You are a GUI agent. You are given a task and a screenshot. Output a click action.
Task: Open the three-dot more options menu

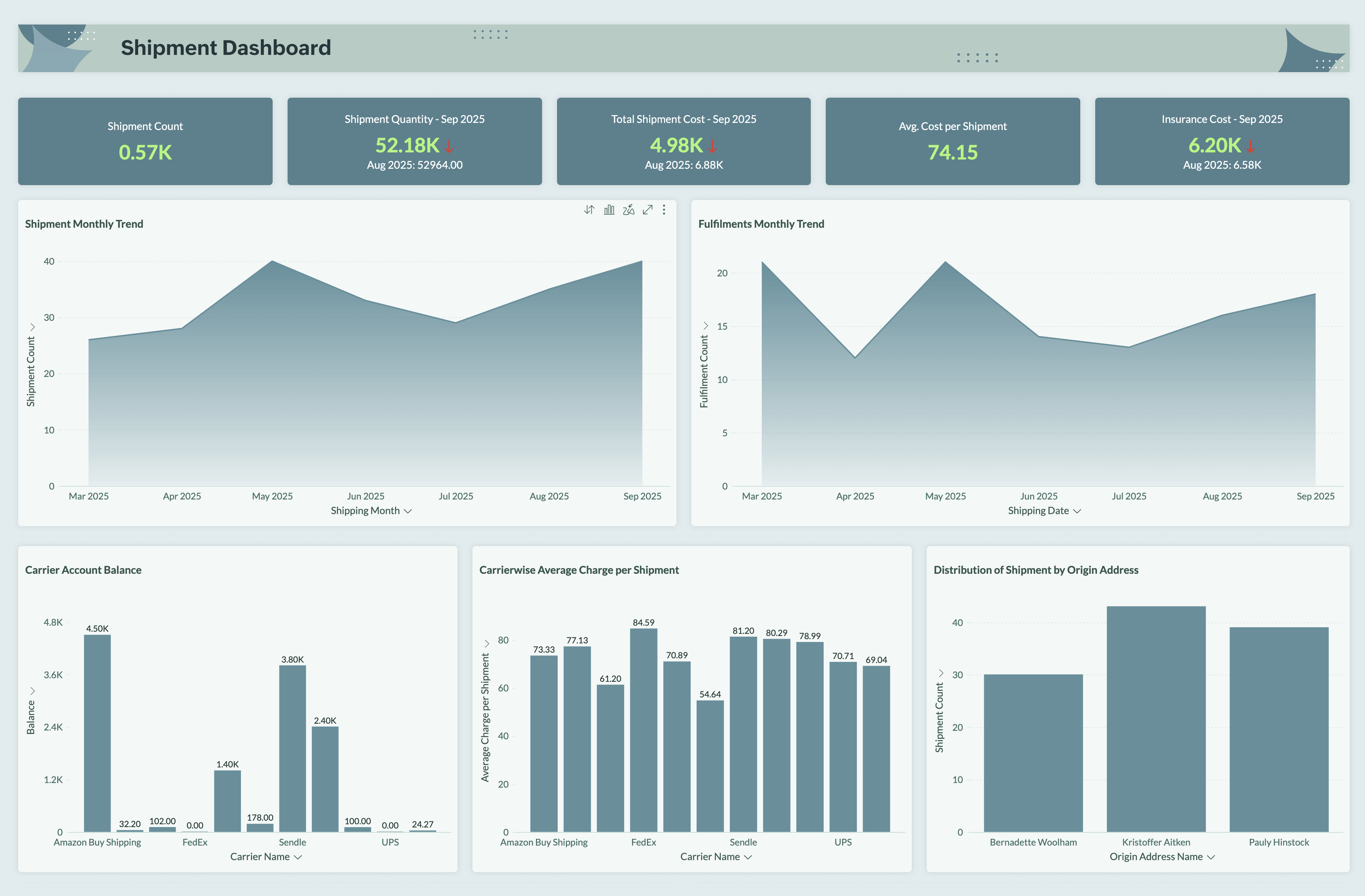[x=664, y=210]
